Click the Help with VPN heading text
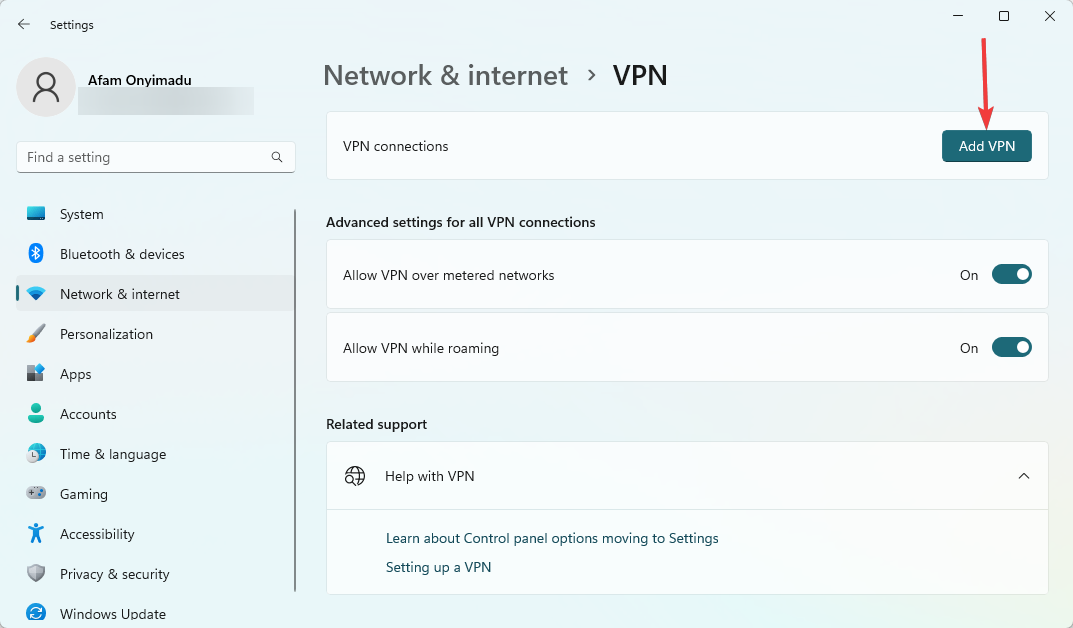The height and width of the screenshot is (628, 1073). 430,476
